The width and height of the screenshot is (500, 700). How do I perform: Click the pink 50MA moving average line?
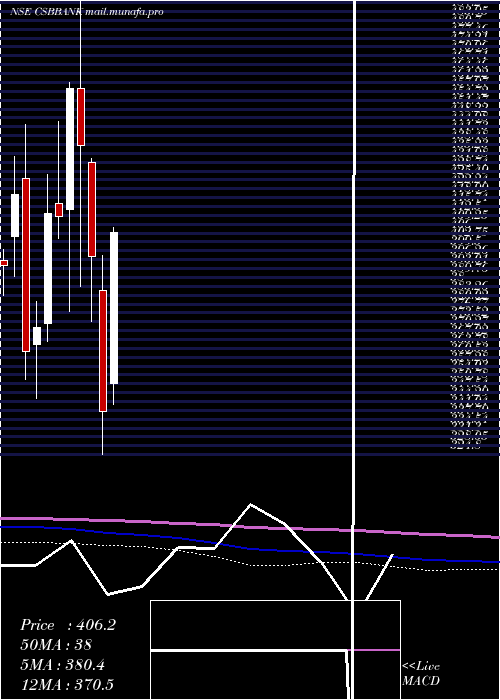click(x=250, y=527)
